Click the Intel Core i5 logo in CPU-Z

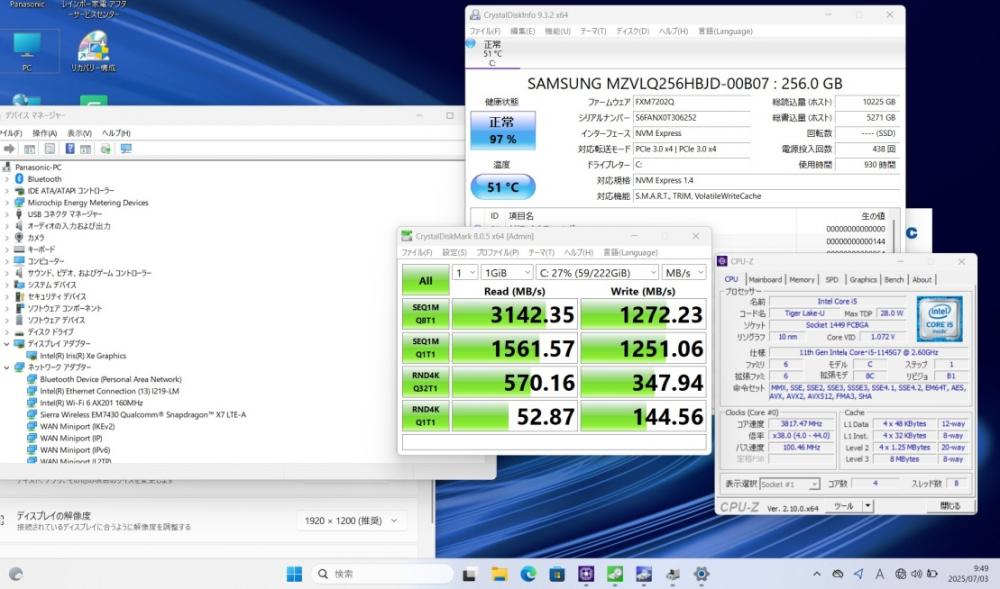click(x=940, y=318)
